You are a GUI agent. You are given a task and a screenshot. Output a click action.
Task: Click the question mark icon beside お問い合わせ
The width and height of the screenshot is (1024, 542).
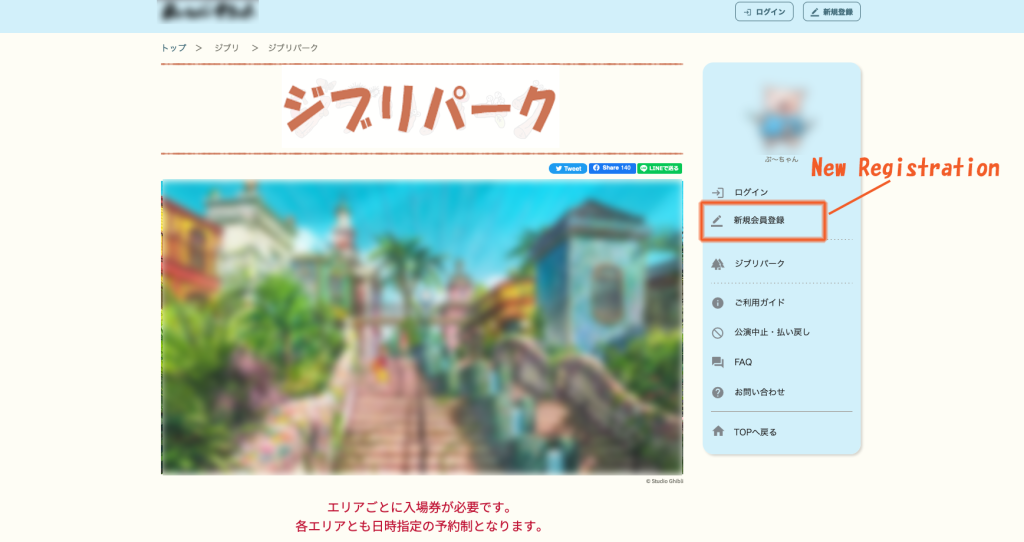point(717,392)
